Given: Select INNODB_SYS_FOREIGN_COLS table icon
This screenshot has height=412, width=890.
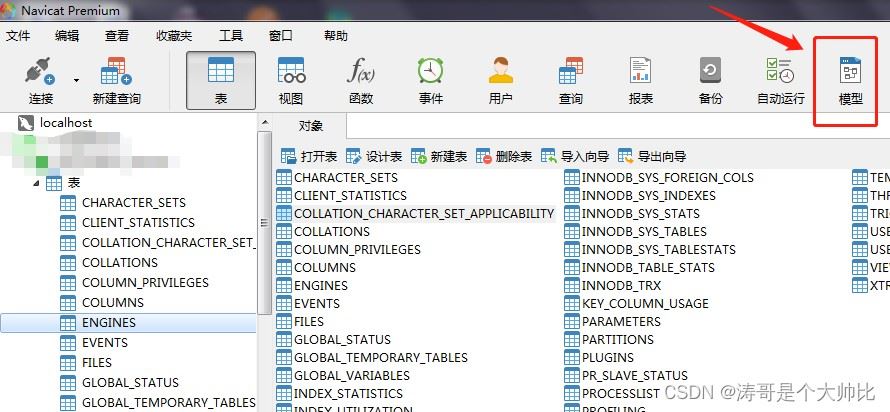Looking at the screenshot, I should point(572,178).
